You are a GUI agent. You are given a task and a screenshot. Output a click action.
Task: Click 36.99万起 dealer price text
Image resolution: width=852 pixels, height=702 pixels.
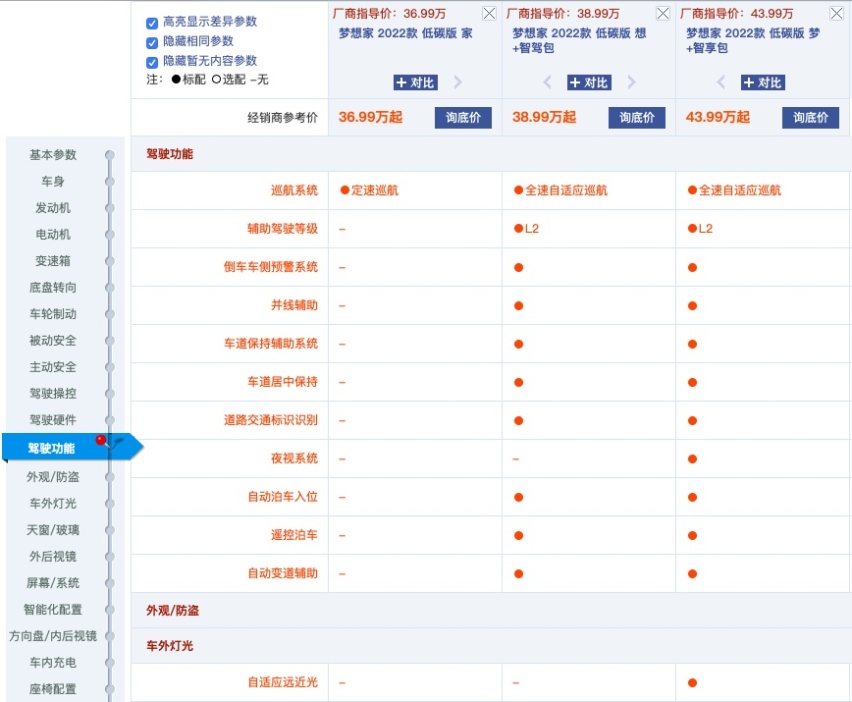[370, 117]
